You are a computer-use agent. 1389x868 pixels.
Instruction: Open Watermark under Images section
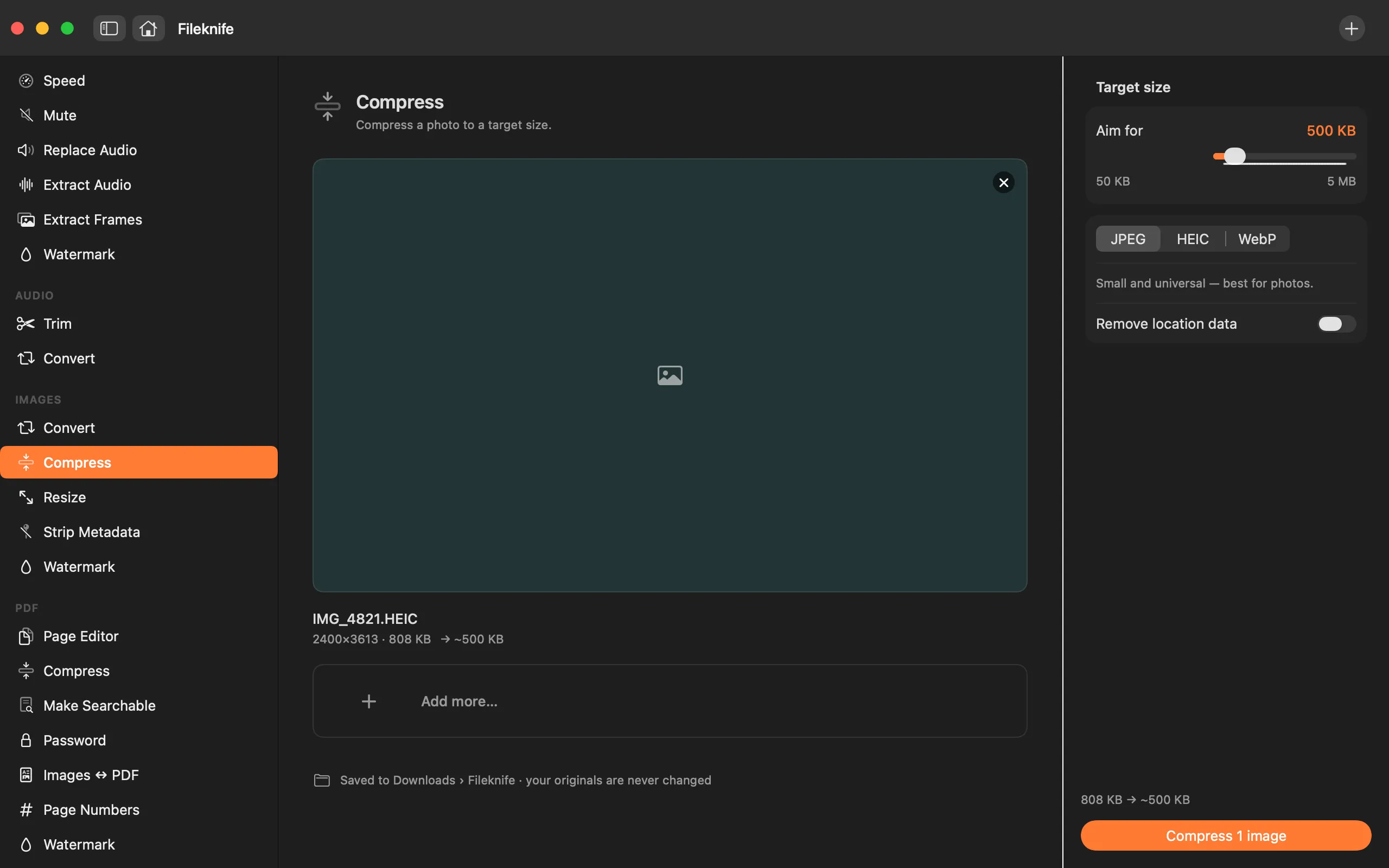coord(139,567)
